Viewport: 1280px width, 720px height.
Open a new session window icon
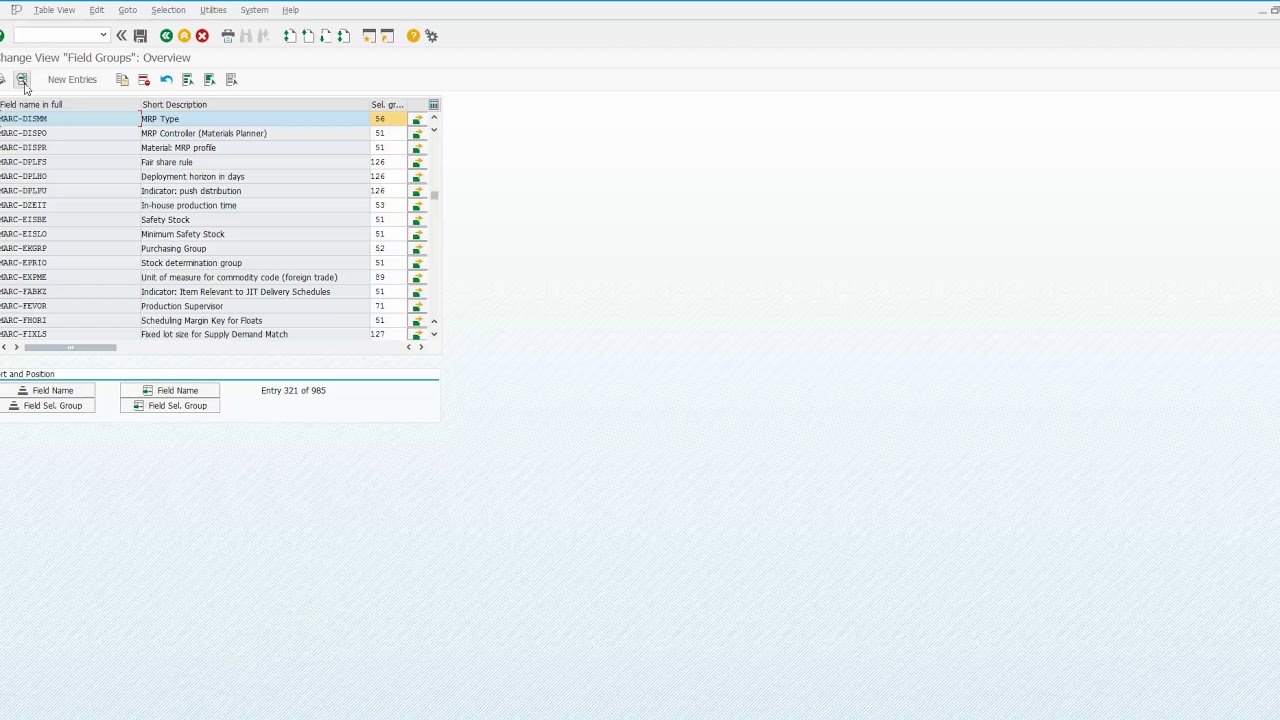coord(369,36)
